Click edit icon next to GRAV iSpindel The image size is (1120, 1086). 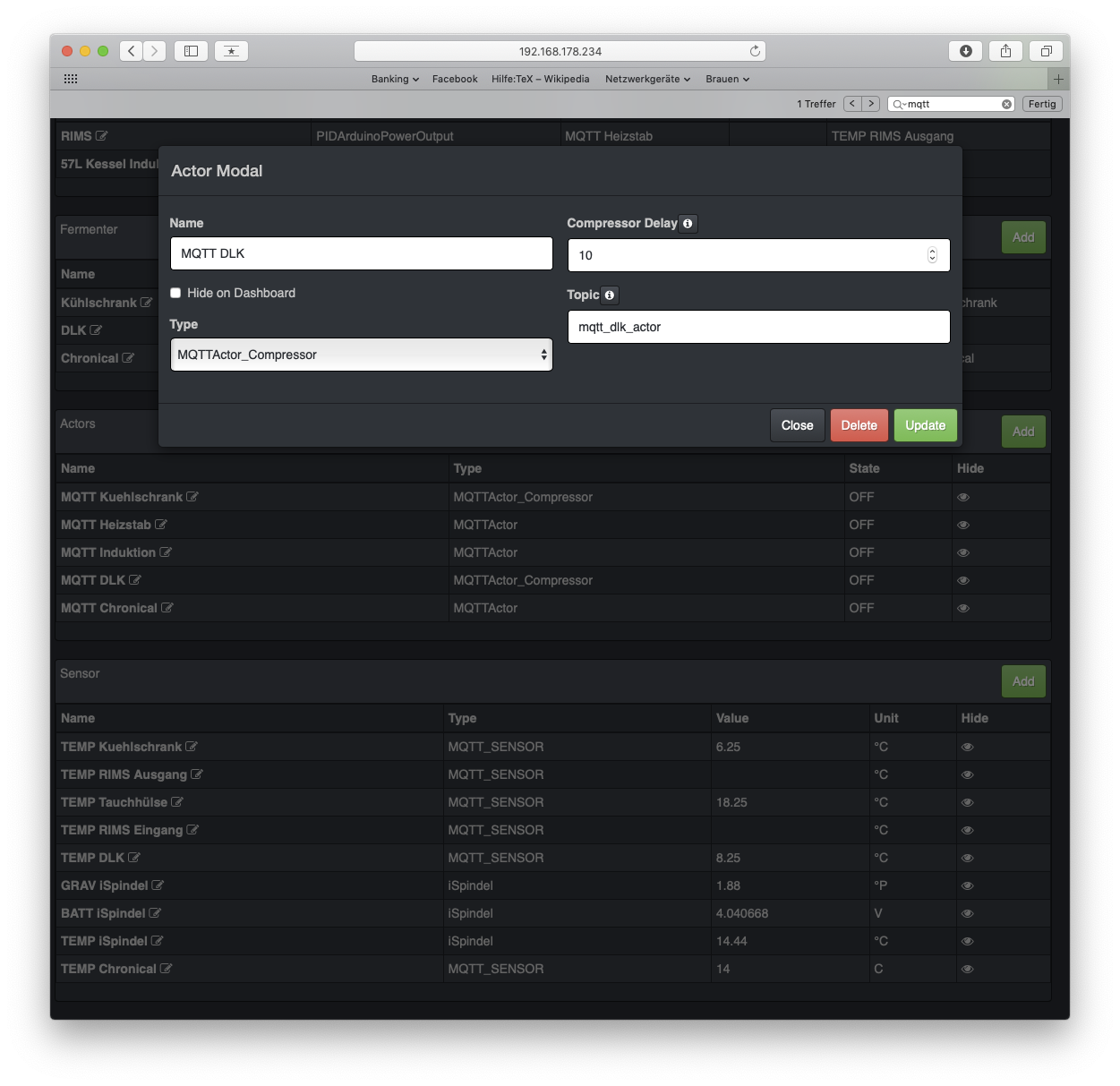pos(158,885)
